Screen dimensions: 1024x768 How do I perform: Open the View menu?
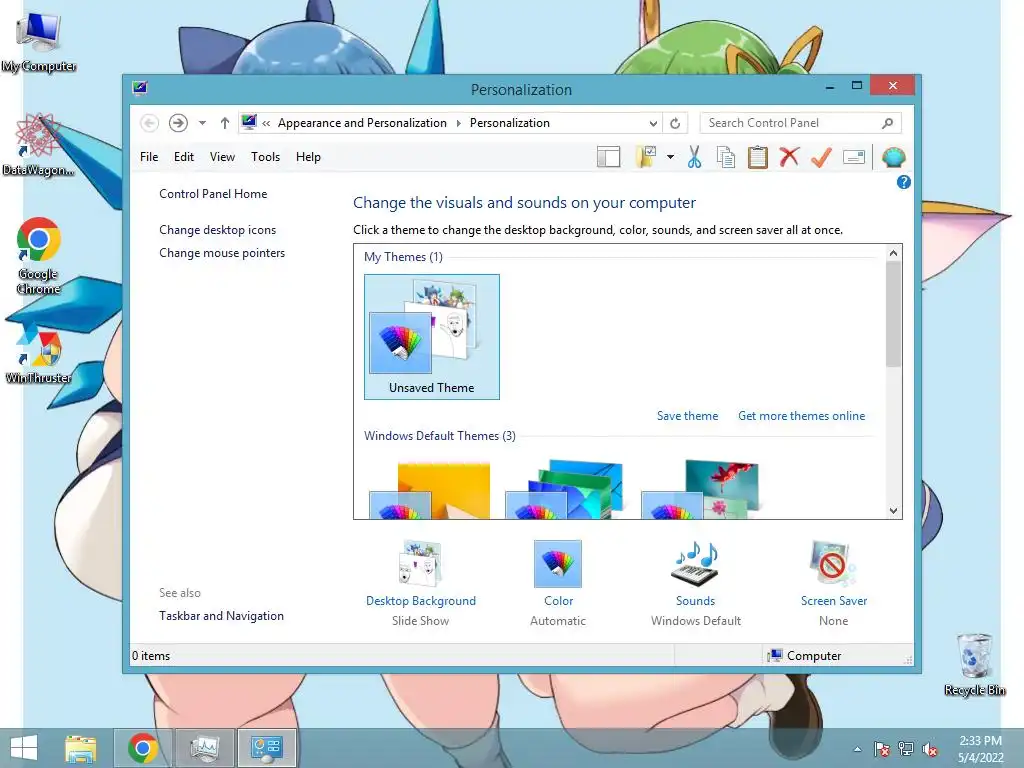click(222, 157)
